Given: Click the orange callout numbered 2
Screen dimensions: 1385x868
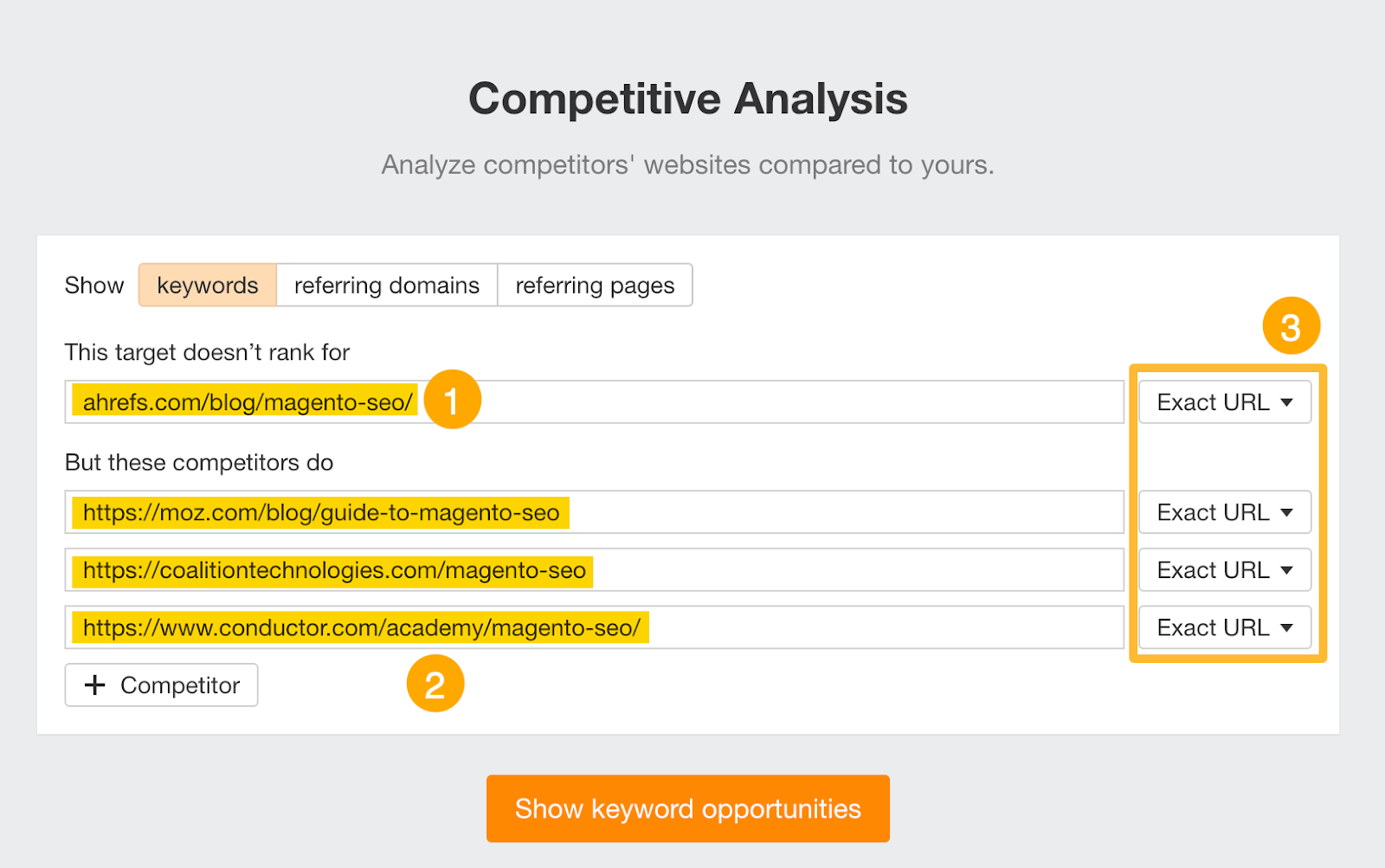Looking at the screenshot, I should [435, 683].
